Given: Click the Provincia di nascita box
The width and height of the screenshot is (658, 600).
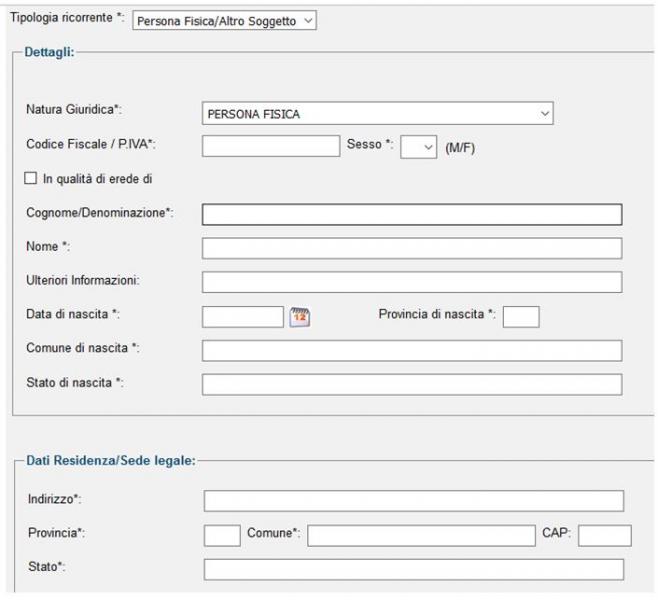Looking at the screenshot, I should (521, 317).
